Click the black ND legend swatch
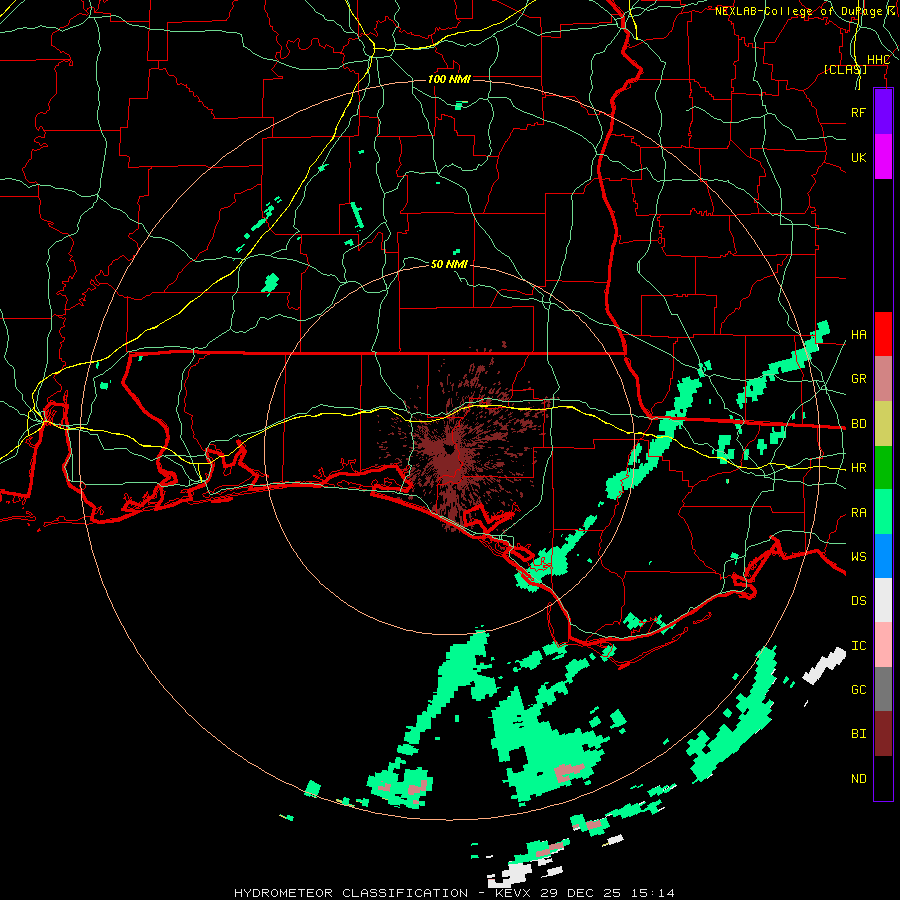 pyautogui.click(x=883, y=778)
